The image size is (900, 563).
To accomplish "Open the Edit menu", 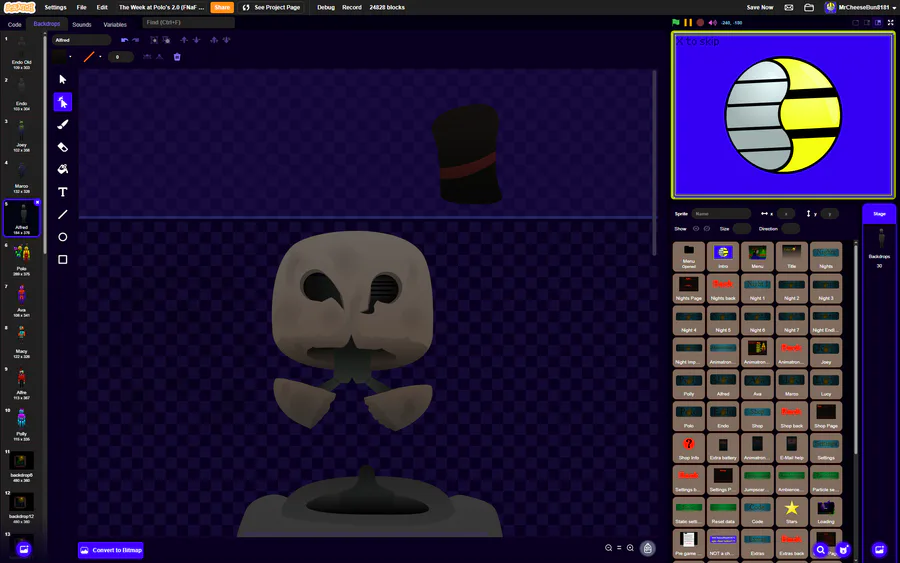I will point(102,7).
